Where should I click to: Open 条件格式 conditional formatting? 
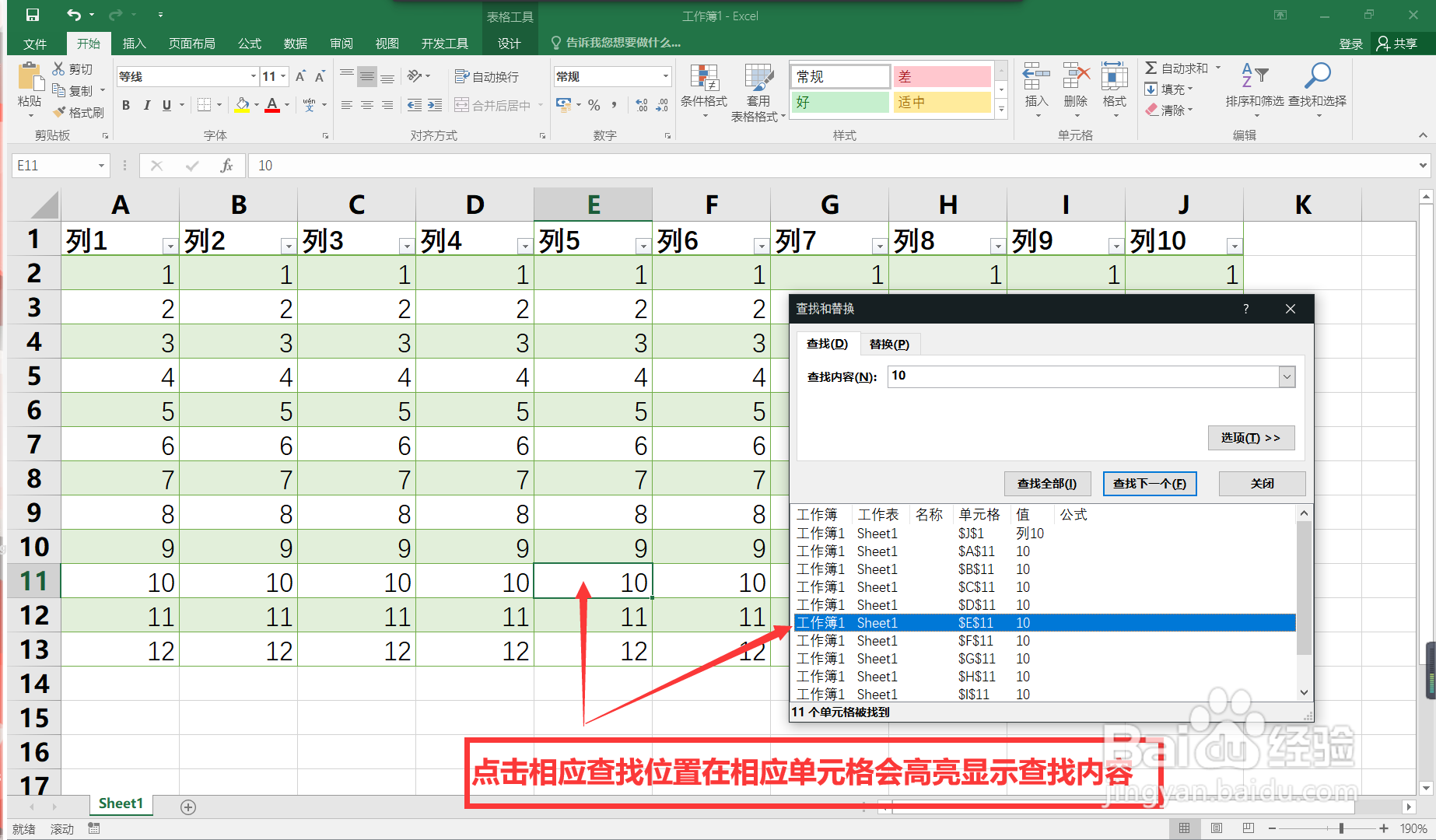point(704,91)
